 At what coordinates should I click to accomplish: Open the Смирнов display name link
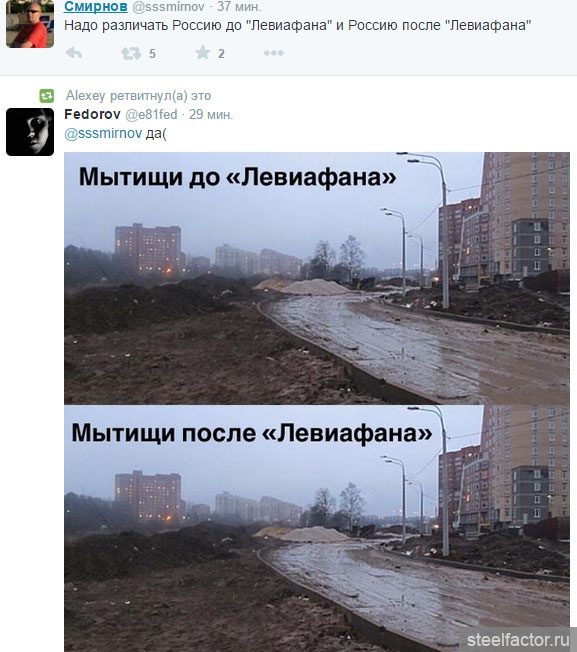(x=96, y=6)
